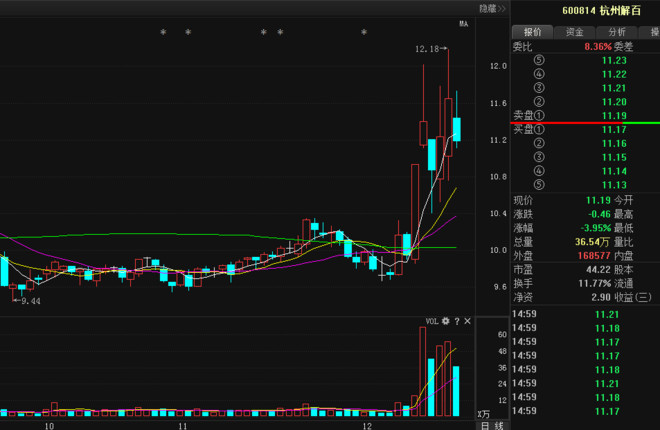The width and height of the screenshot is (660, 430).
Task: Click the 12.0 price axis label
Action: pos(498,66)
